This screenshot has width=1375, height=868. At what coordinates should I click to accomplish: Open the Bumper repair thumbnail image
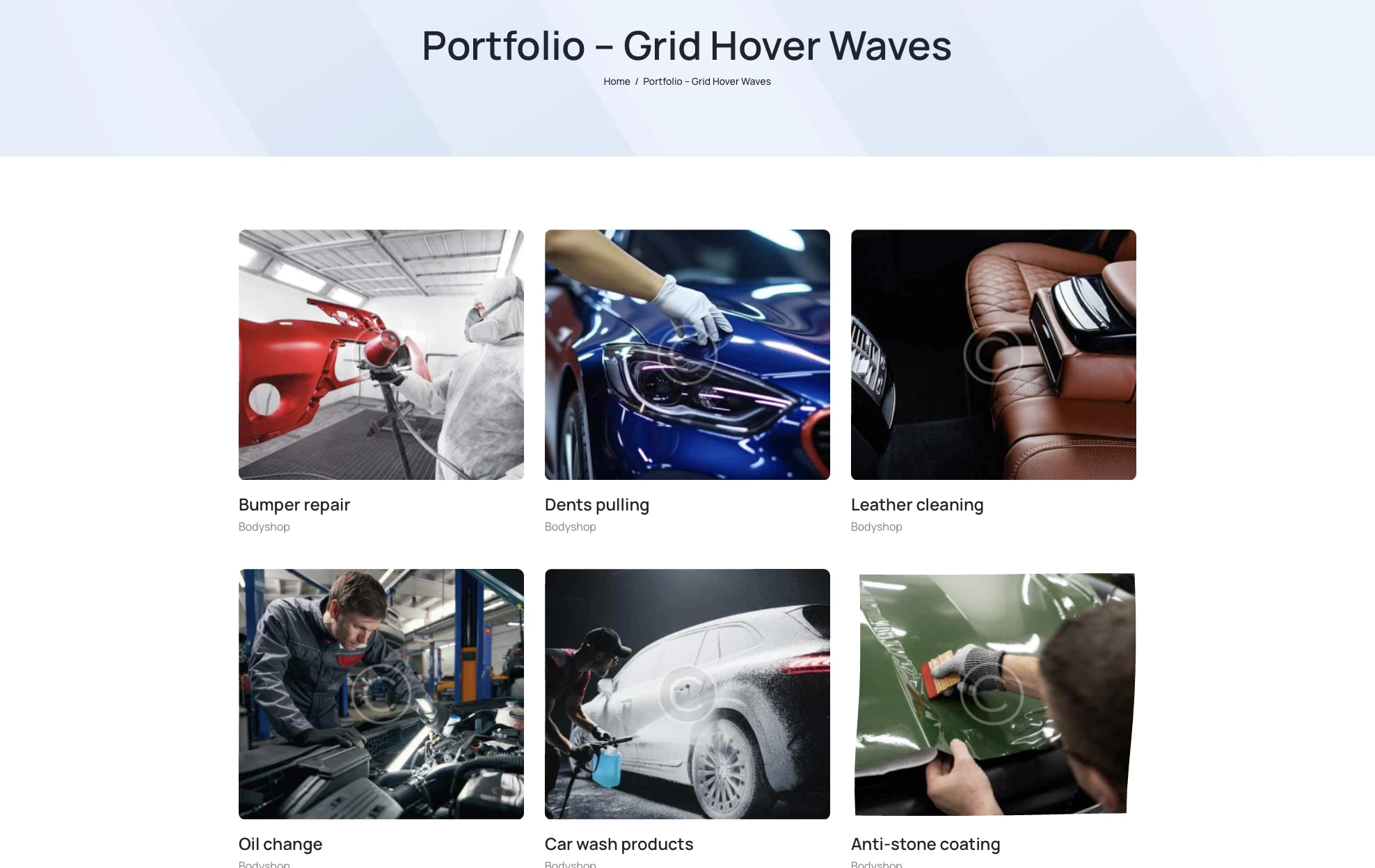coord(381,355)
